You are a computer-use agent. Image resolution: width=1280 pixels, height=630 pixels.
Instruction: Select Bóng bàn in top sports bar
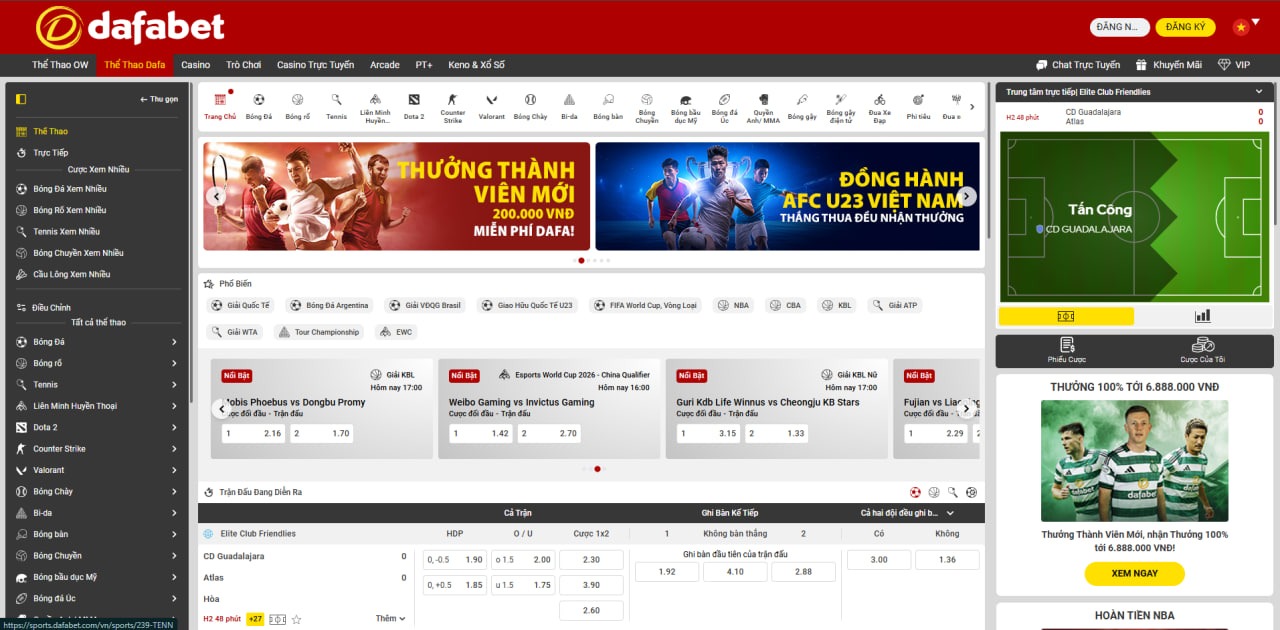(608, 106)
